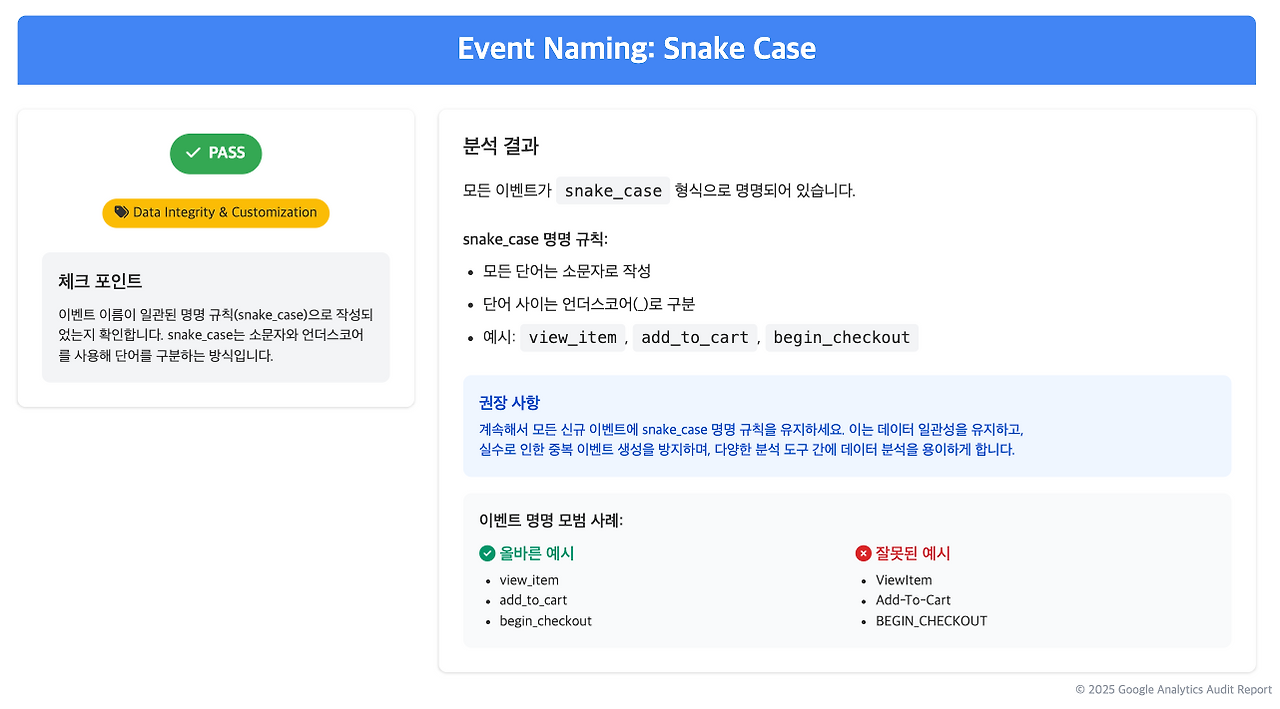
Task: Click the Data Integrity & Customization tag
Action: (x=216, y=213)
